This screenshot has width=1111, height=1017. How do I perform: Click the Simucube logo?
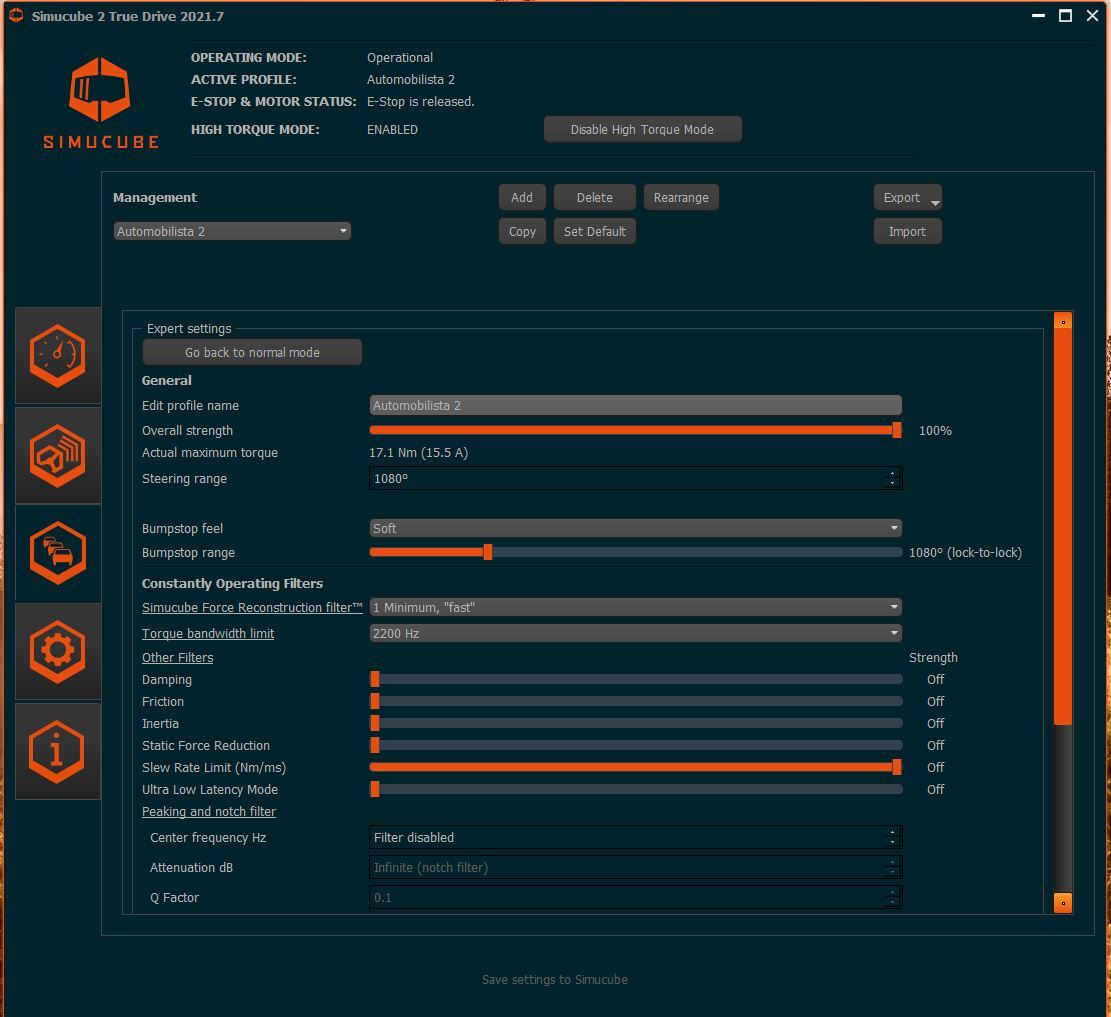[x=101, y=103]
